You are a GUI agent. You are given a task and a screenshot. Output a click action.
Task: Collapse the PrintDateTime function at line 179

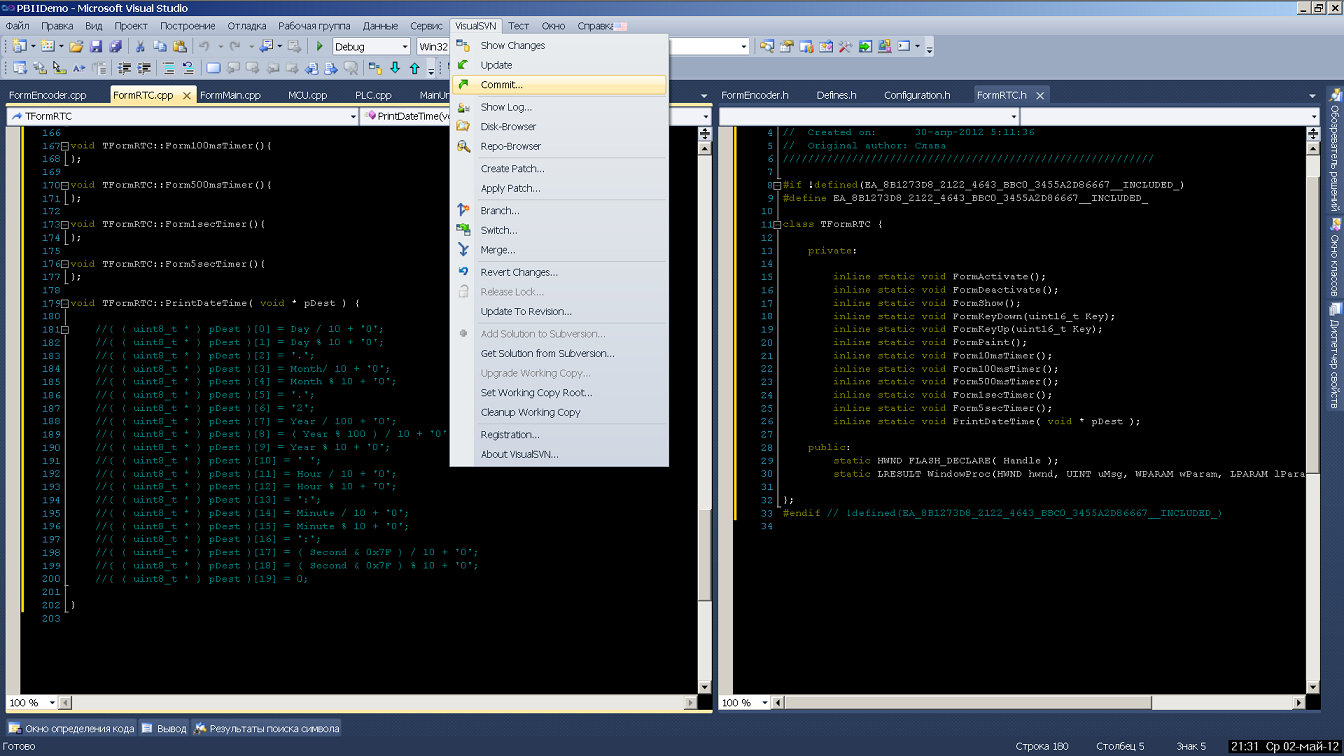pos(64,303)
